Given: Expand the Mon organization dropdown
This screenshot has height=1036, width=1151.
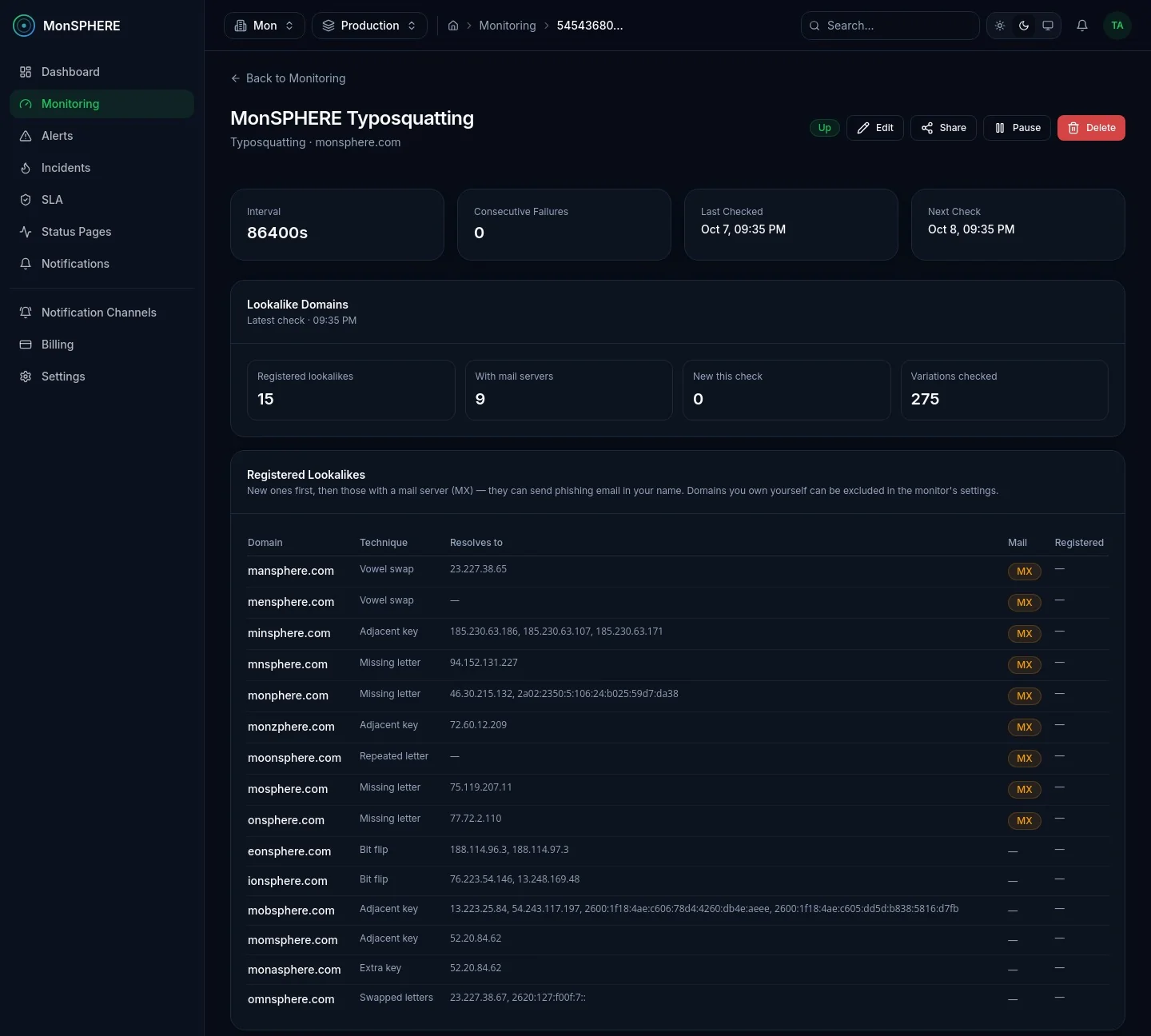Looking at the screenshot, I should point(265,26).
